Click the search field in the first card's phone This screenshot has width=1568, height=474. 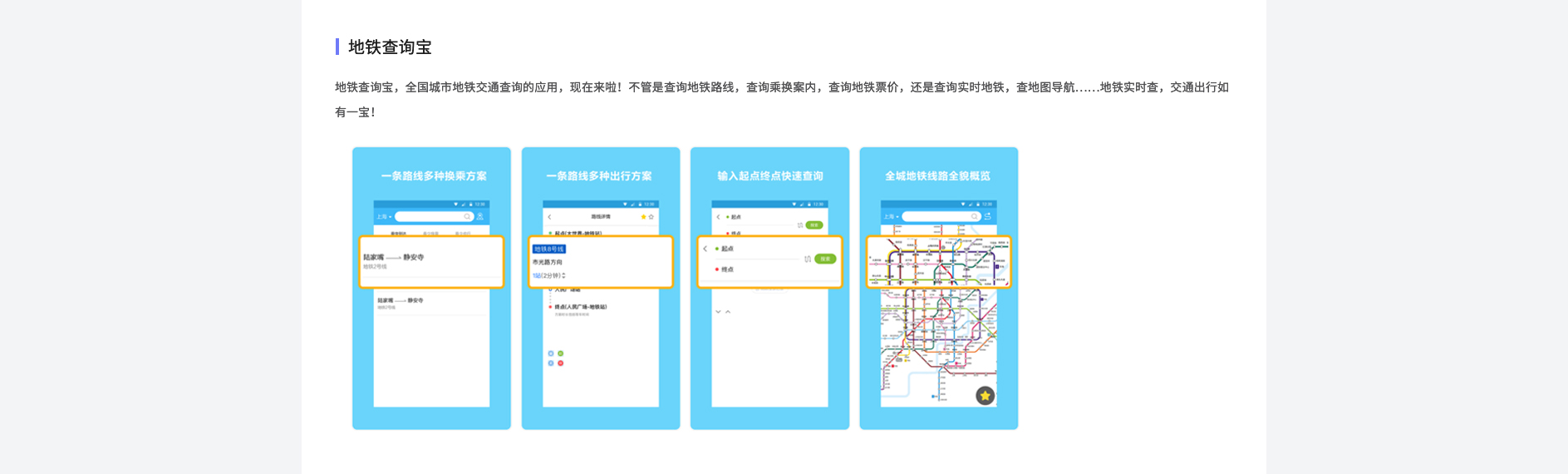pos(435,216)
